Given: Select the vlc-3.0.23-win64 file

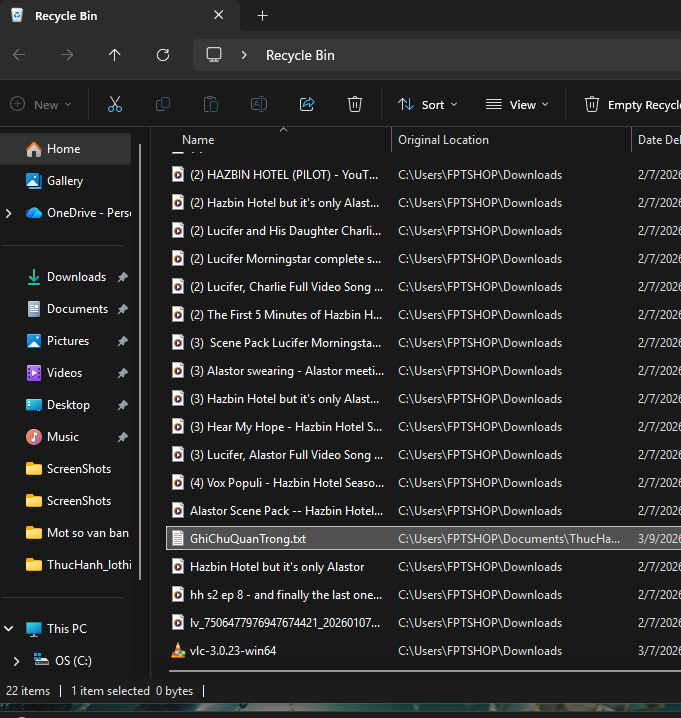Looking at the screenshot, I should point(424,651).
